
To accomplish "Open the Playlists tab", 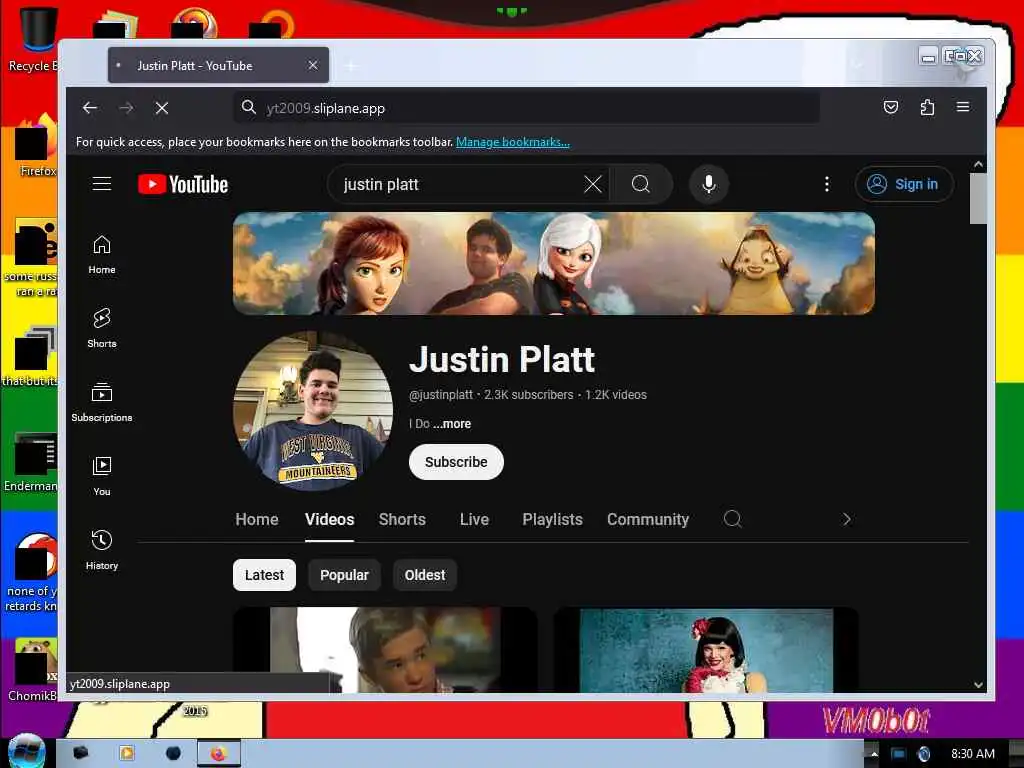I will [552, 519].
